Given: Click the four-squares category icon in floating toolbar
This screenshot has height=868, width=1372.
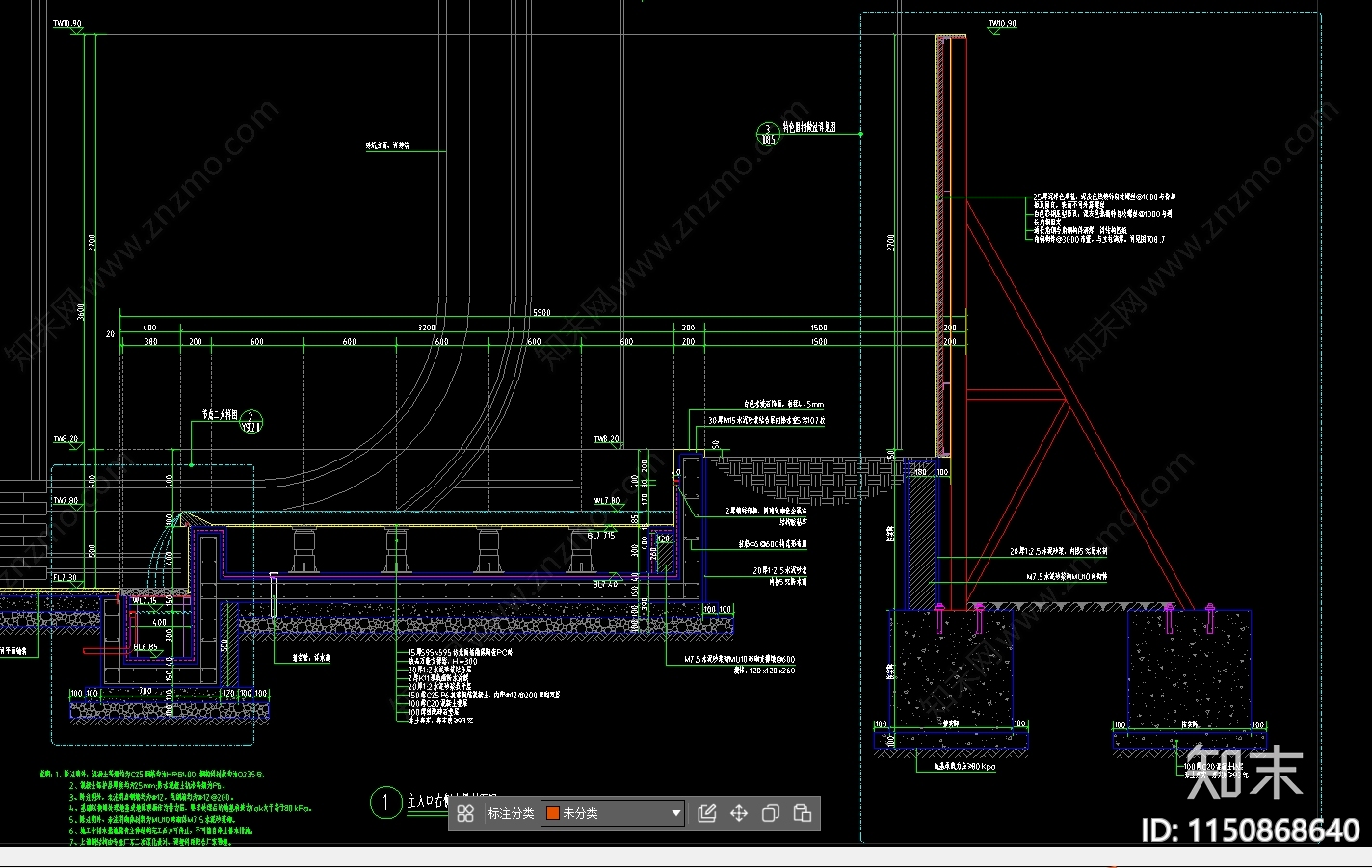Looking at the screenshot, I should click(x=465, y=814).
